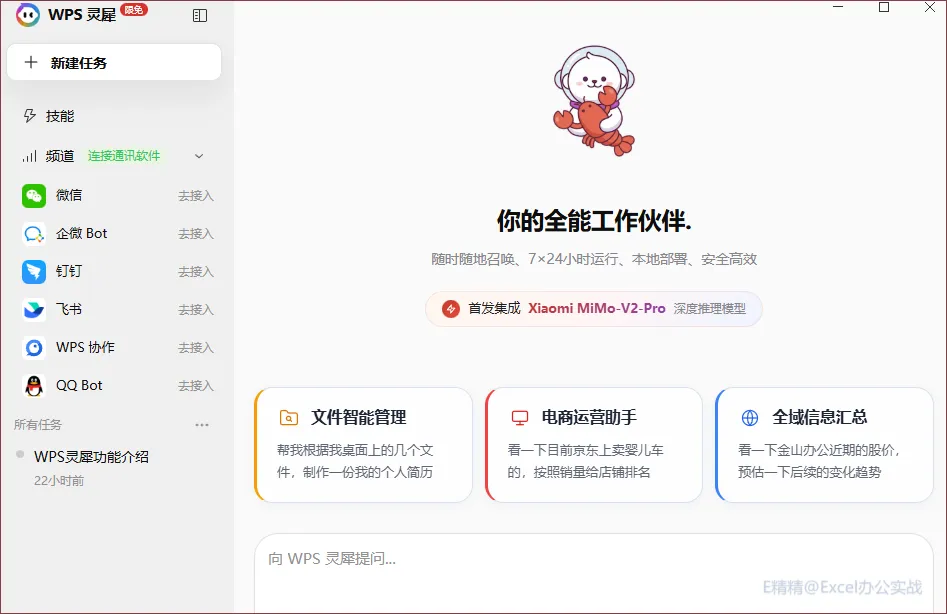Click the lightning icon beside 技能

point(30,116)
